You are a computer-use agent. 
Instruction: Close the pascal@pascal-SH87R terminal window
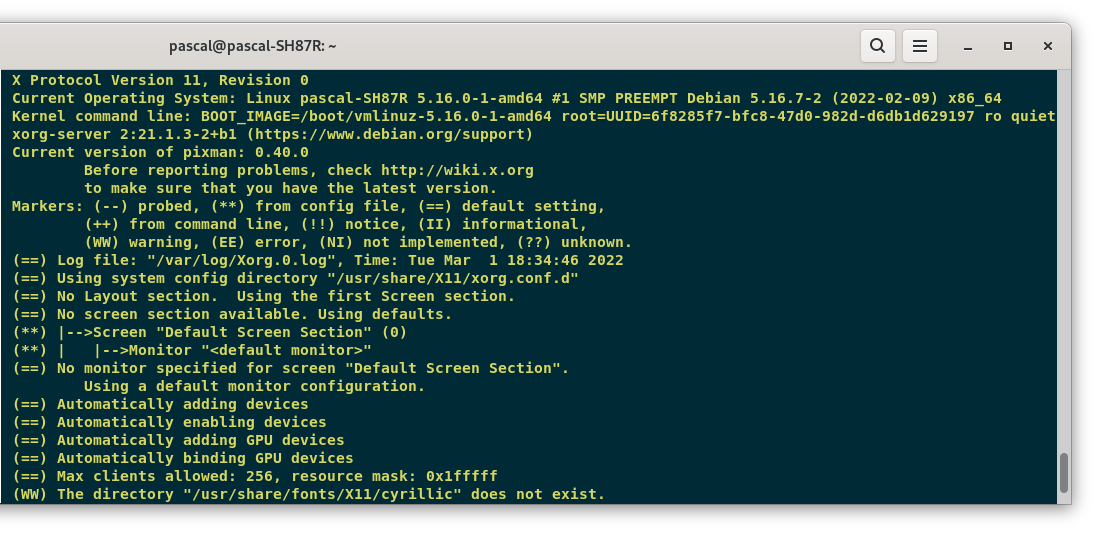point(1047,46)
